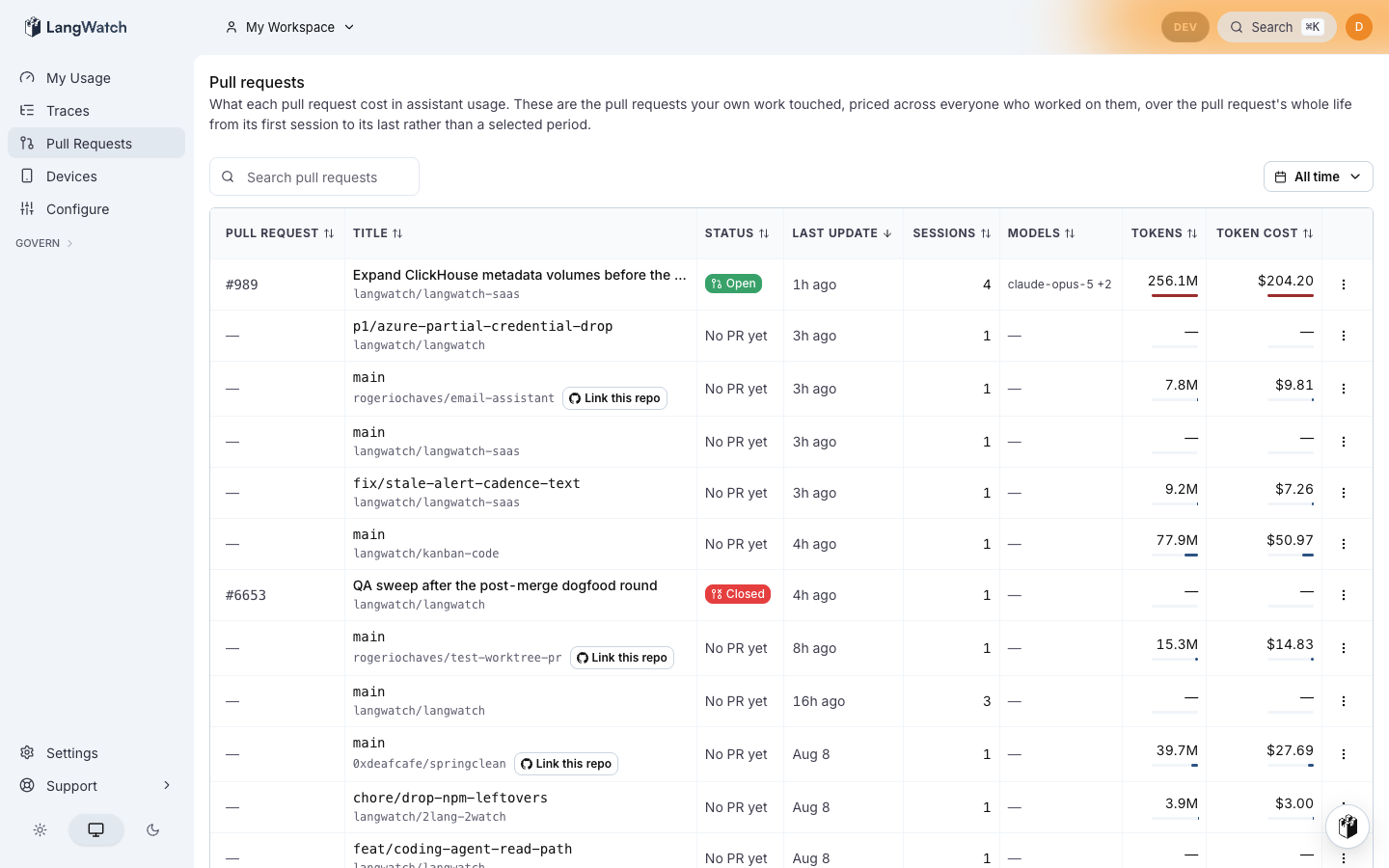1389x868 pixels.
Task: Open Settings in sidebar
Action: (x=96, y=753)
